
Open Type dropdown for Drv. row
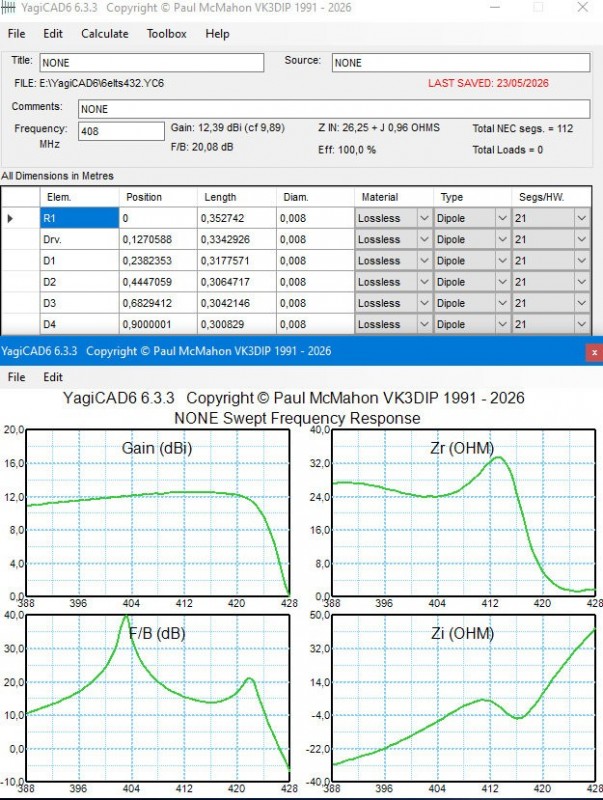[x=502, y=240]
